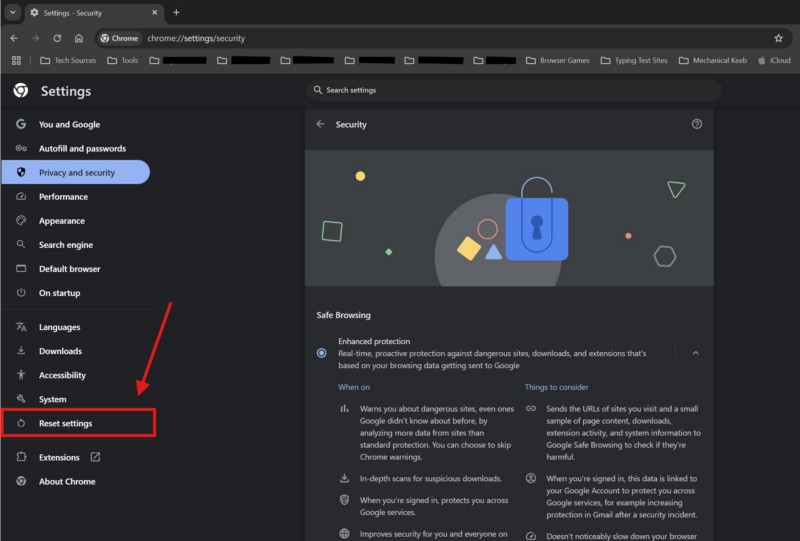Open About Chrome page
The height and width of the screenshot is (541, 800).
[x=66, y=482]
